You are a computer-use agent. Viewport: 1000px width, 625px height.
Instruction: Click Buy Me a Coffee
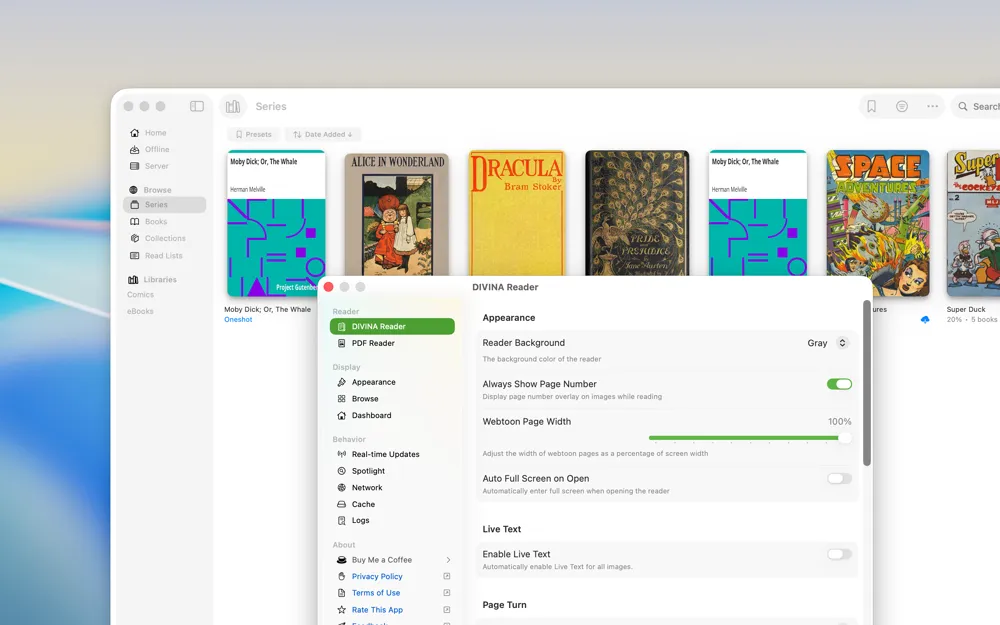382,560
